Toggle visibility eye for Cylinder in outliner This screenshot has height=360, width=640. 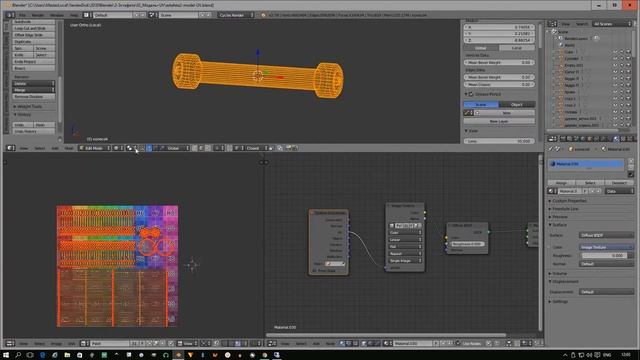(x=615, y=59)
